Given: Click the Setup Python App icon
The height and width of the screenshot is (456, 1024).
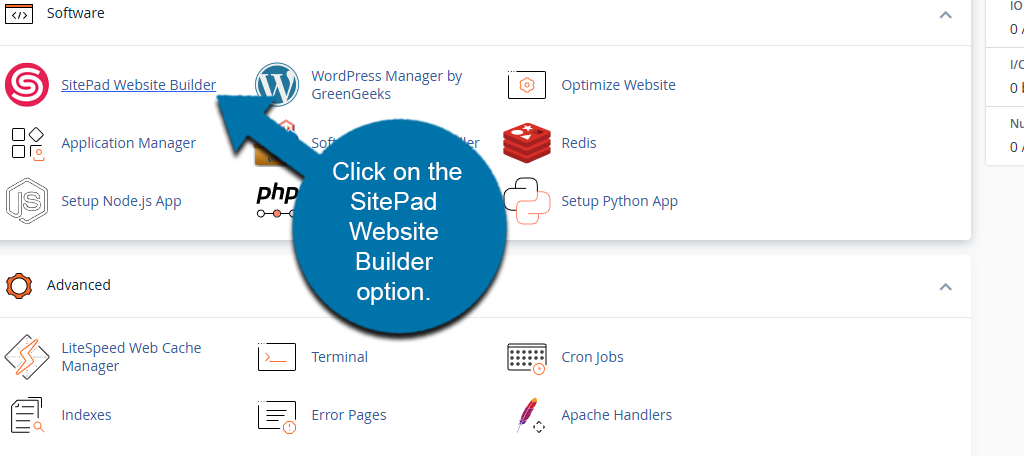Looking at the screenshot, I should (527, 201).
